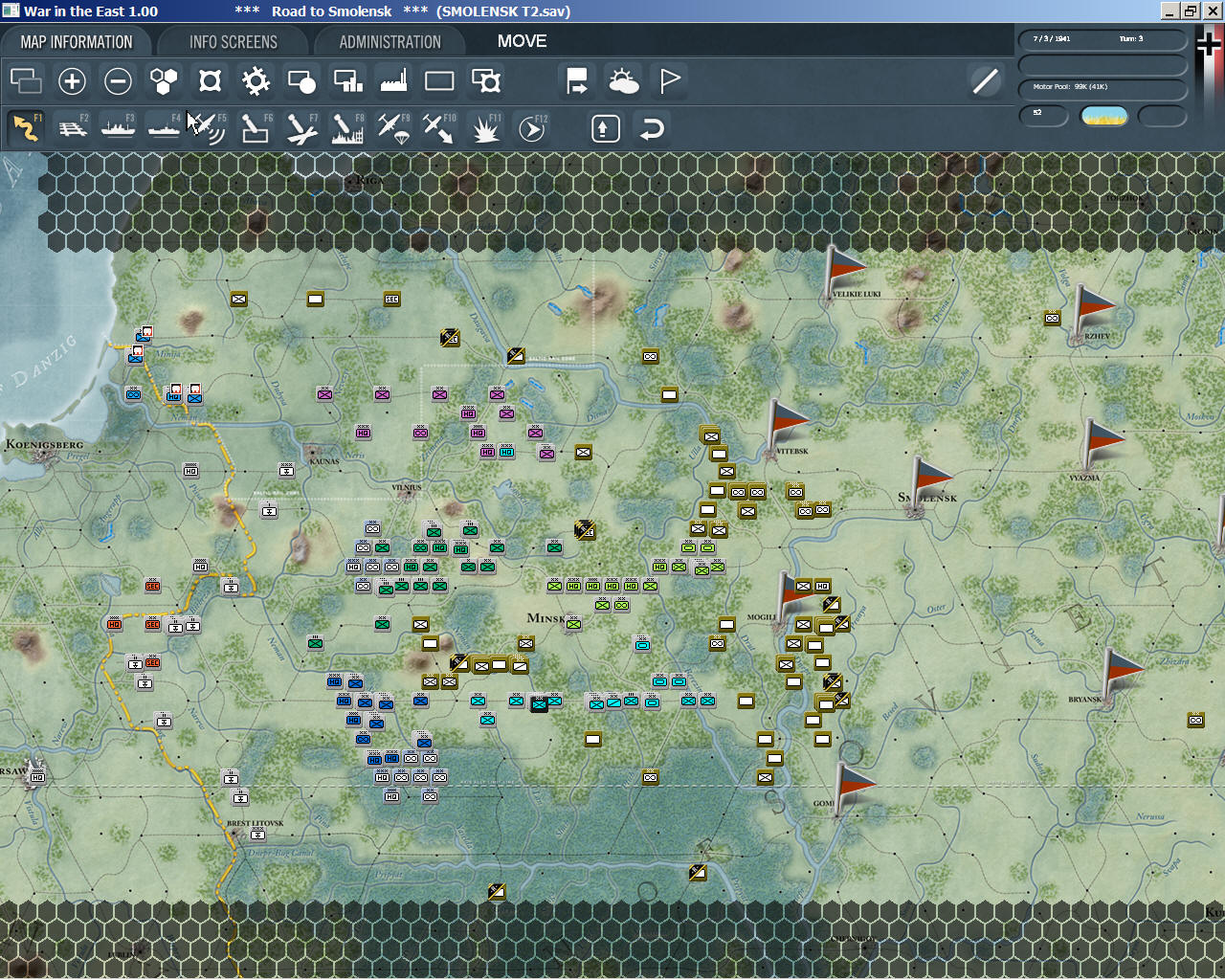The height and width of the screenshot is (980, 1225).
Task: Click the date 7/3/1941
Action: (1052, 39)
